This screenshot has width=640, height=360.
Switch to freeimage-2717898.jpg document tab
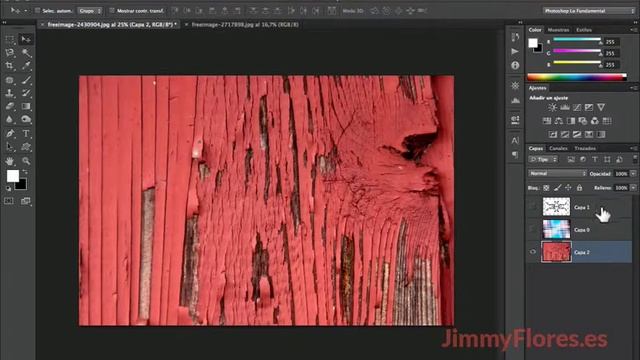(245, 24)
